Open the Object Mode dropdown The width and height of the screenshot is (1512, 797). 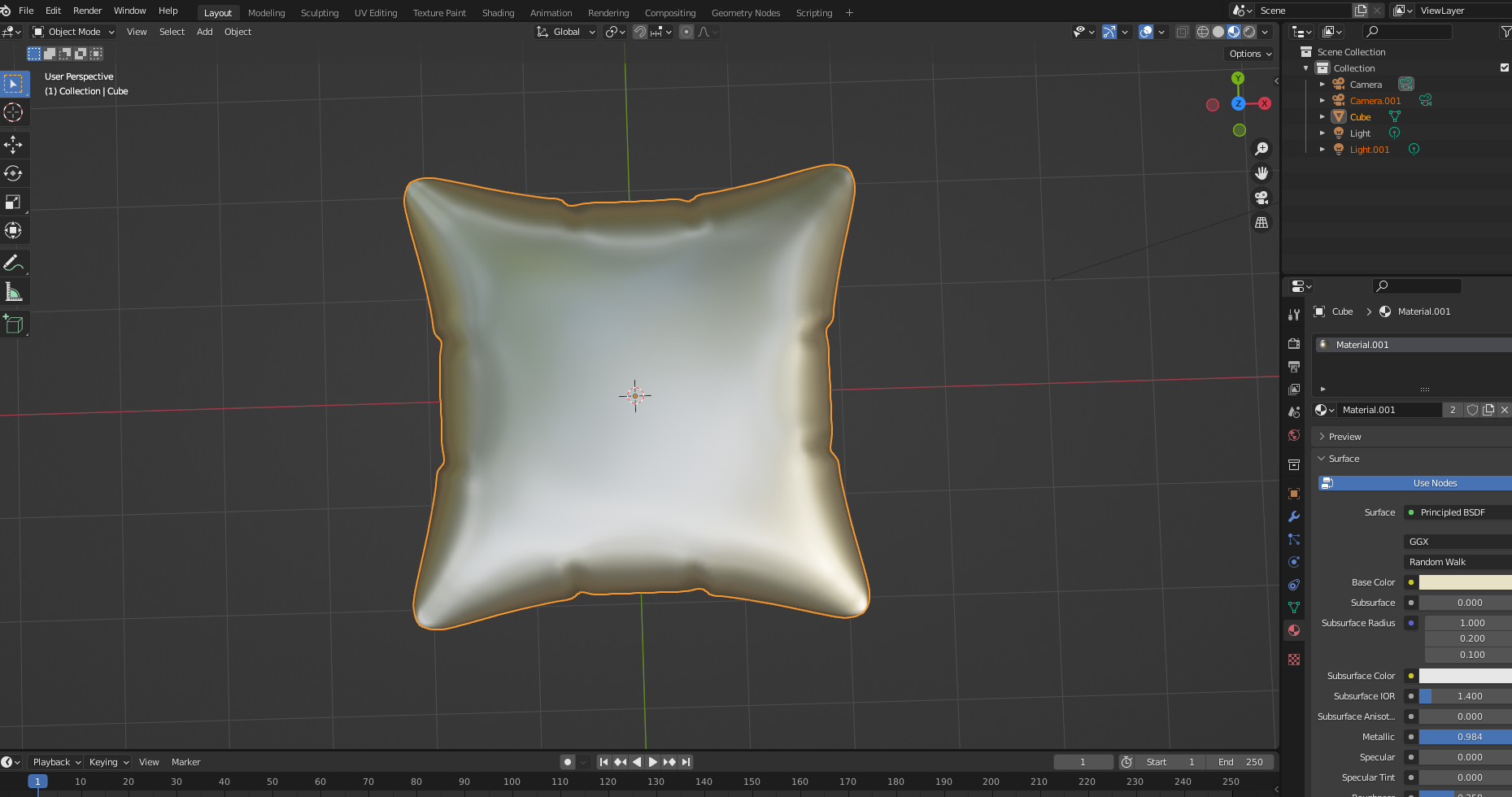pyautogui.click(x=73, y=32)
